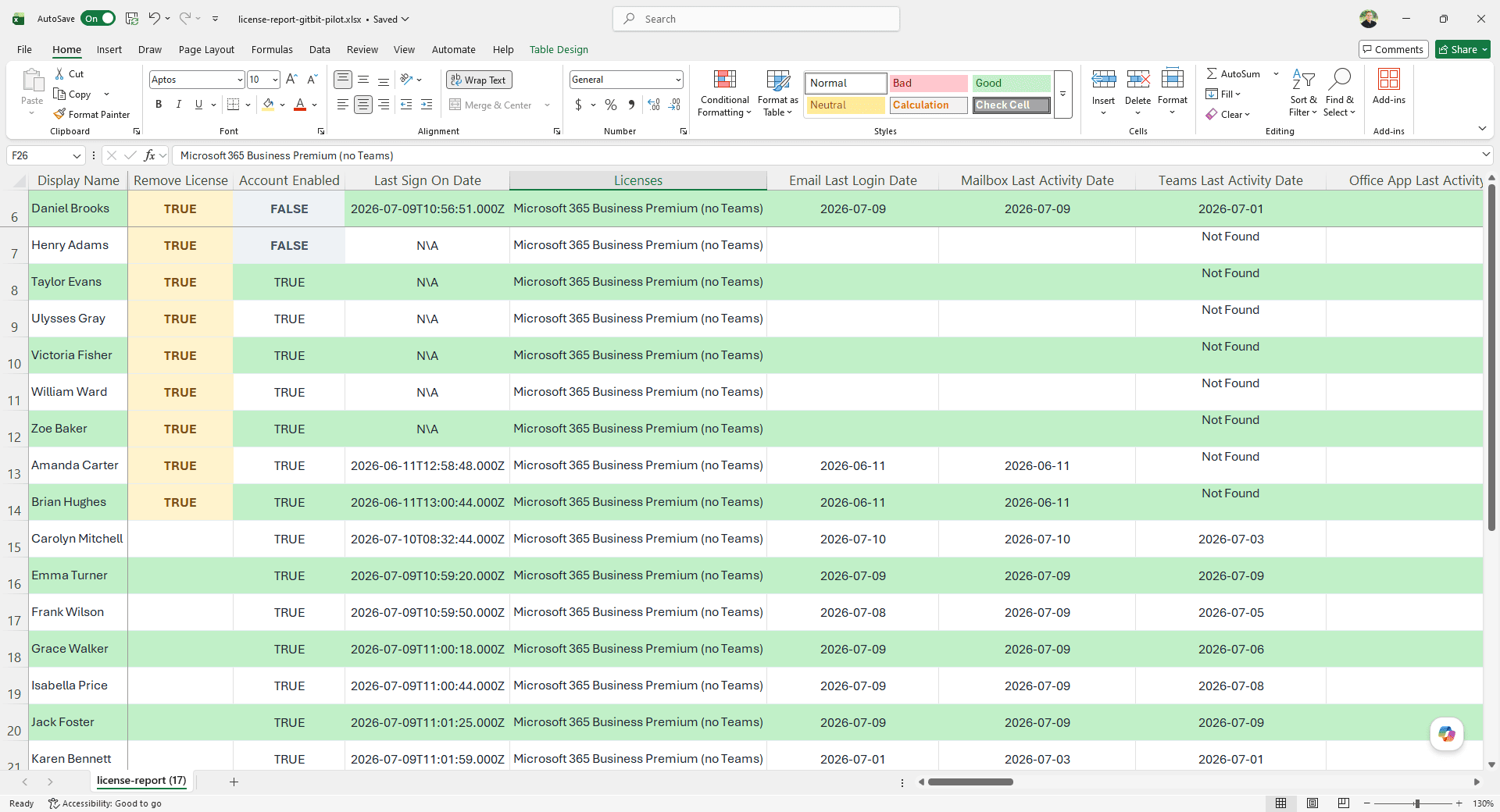Click the Insert cells icon

tap(1103, 80)
